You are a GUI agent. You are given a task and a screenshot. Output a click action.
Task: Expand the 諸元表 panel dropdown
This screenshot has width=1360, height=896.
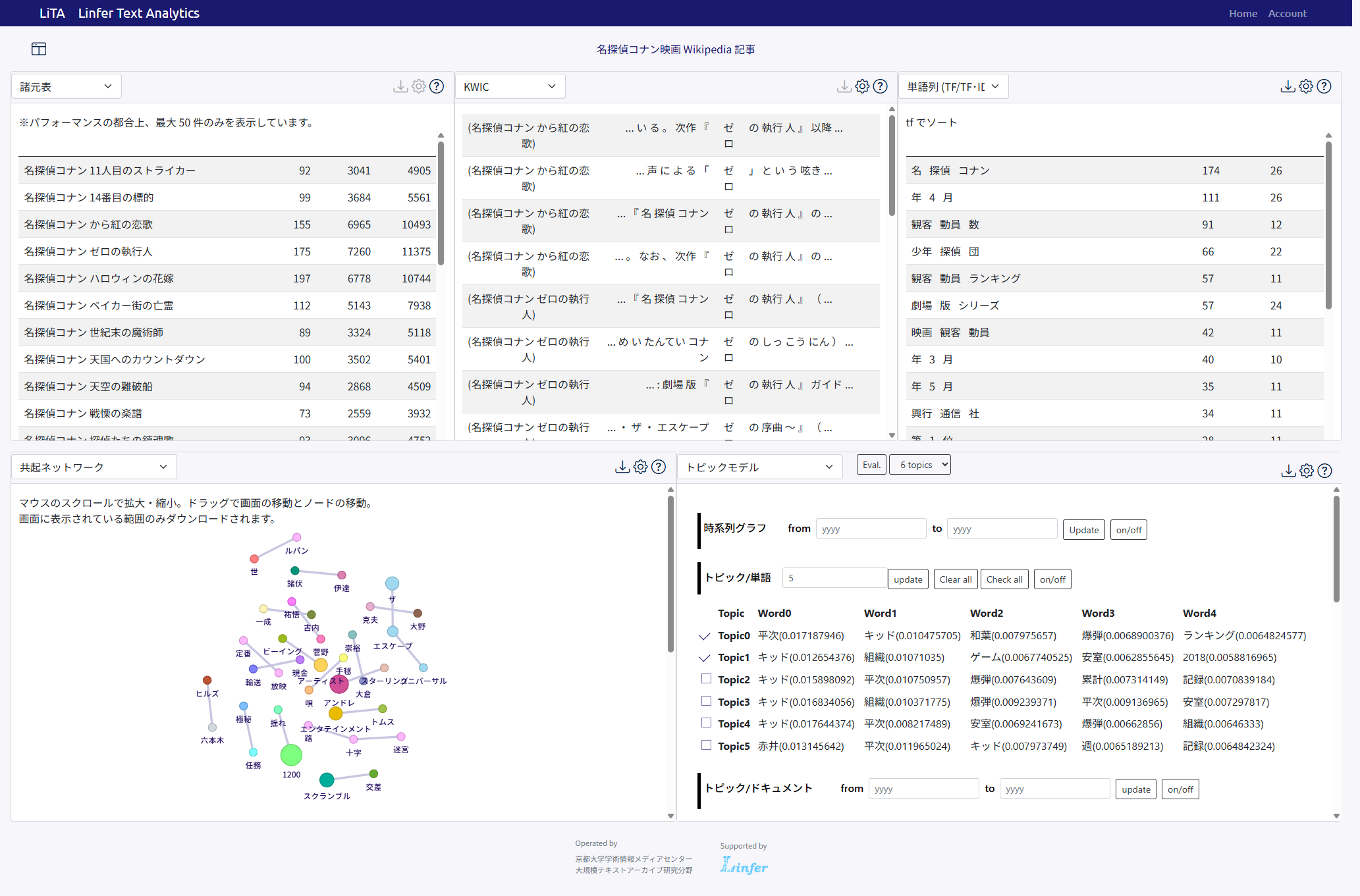66,86
